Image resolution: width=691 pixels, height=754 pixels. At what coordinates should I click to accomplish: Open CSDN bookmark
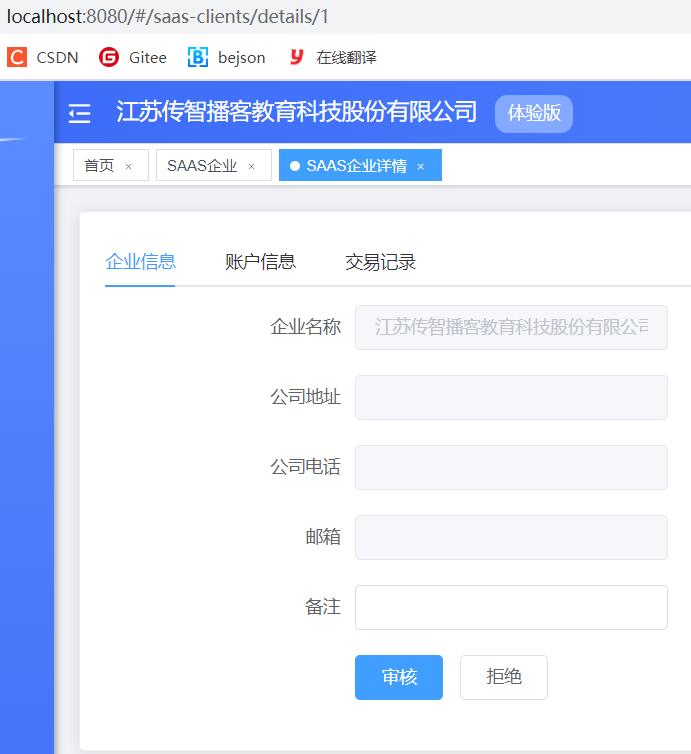[43, 57]
